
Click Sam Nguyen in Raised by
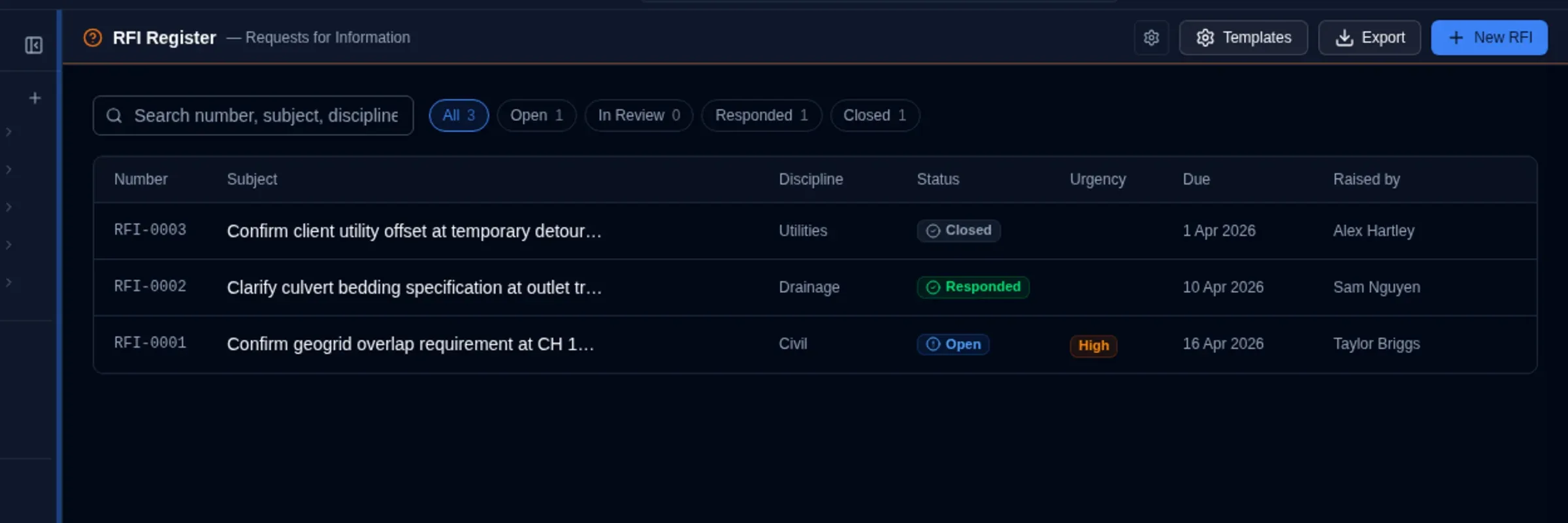click(1377, 288)
